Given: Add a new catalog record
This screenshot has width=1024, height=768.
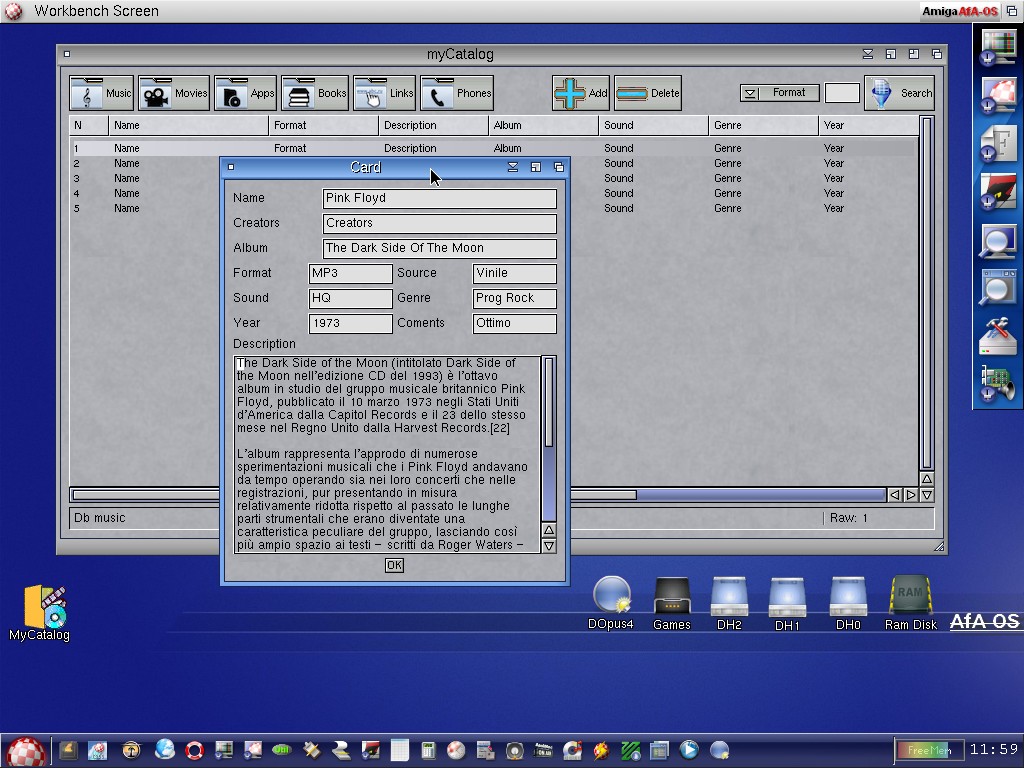Looking at the screenshot, I should 581,93.
